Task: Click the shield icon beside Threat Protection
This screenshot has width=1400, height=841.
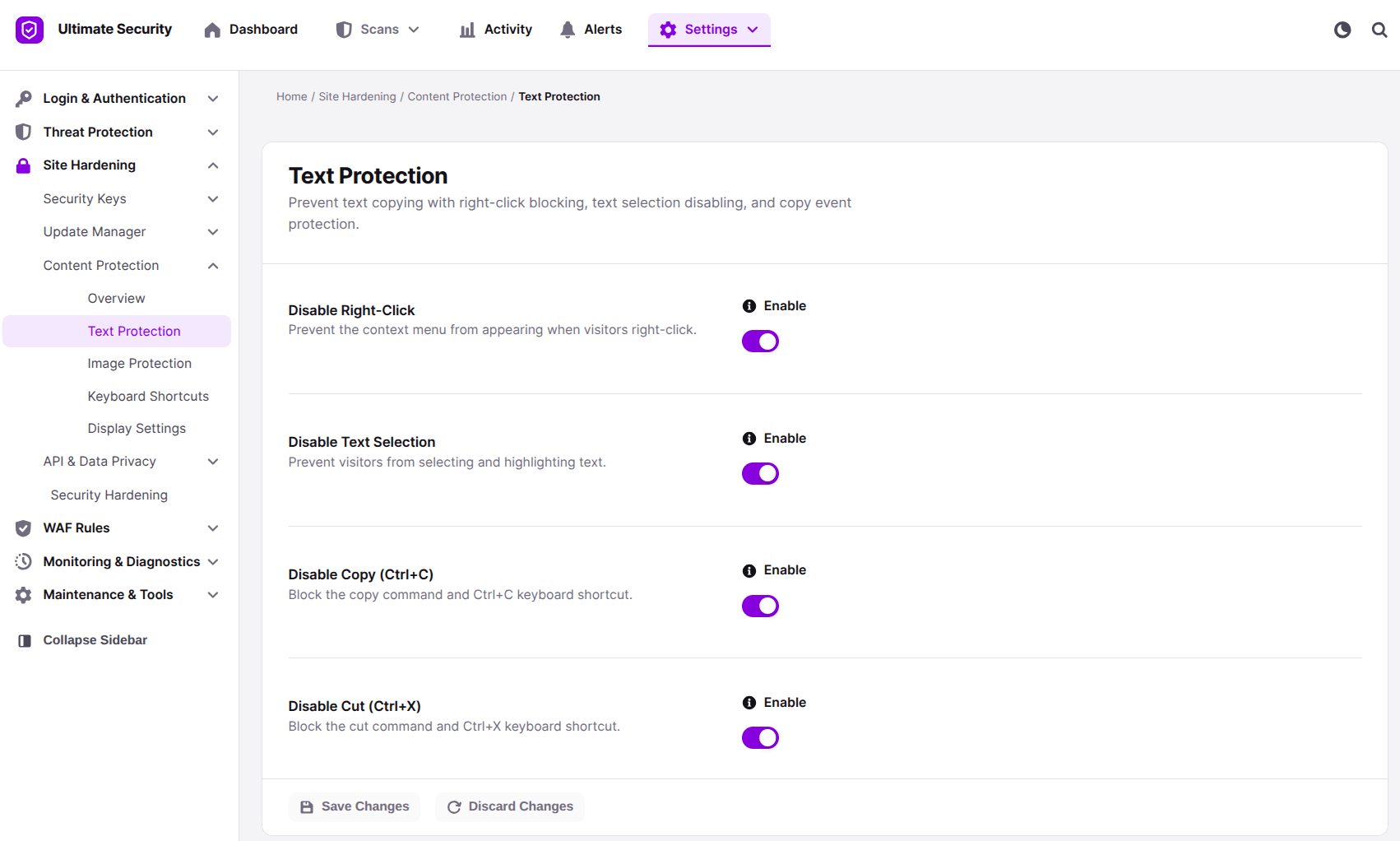Action: pos(24,132)
